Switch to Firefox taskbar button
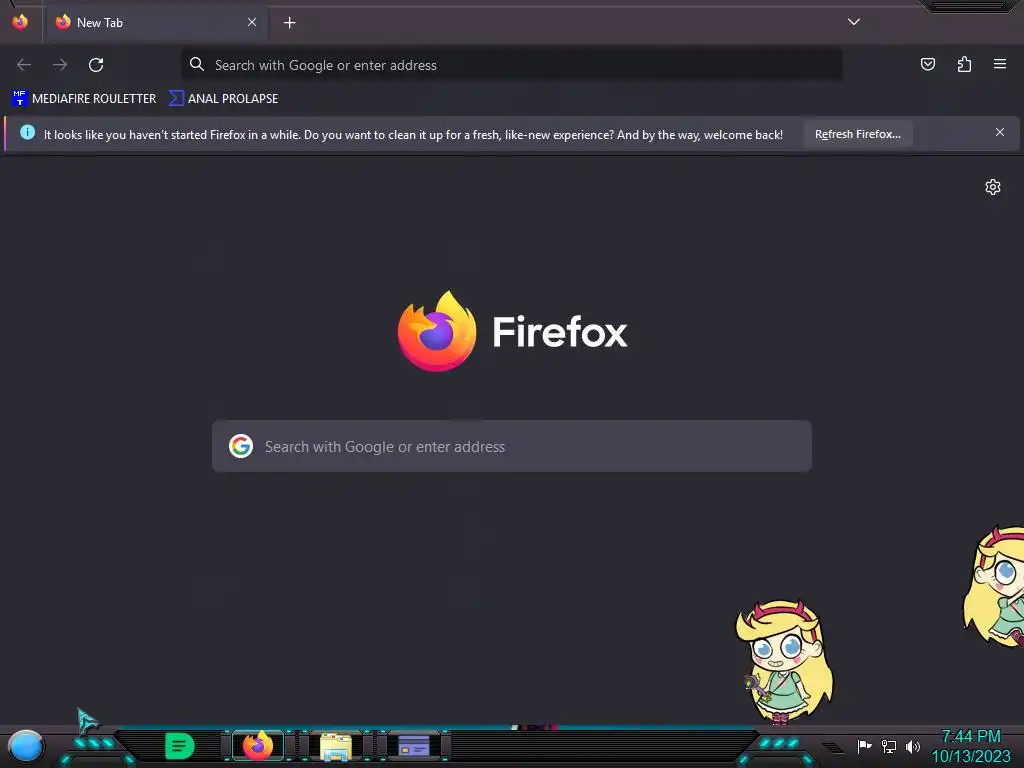 tap(258, 746)
